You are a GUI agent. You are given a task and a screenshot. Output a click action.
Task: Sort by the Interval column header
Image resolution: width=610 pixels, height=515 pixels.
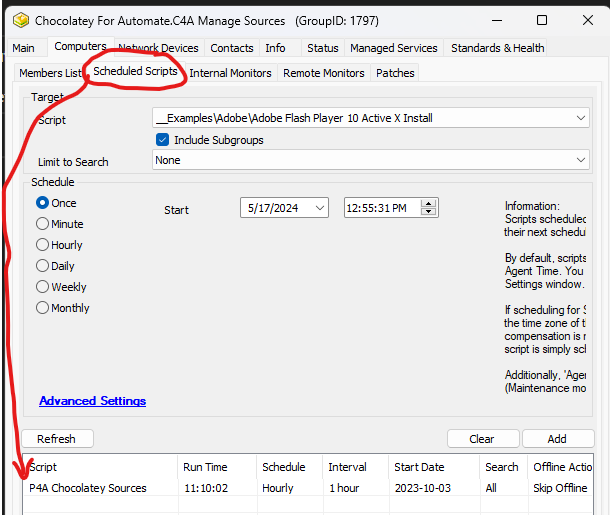(x=356, y=467)
